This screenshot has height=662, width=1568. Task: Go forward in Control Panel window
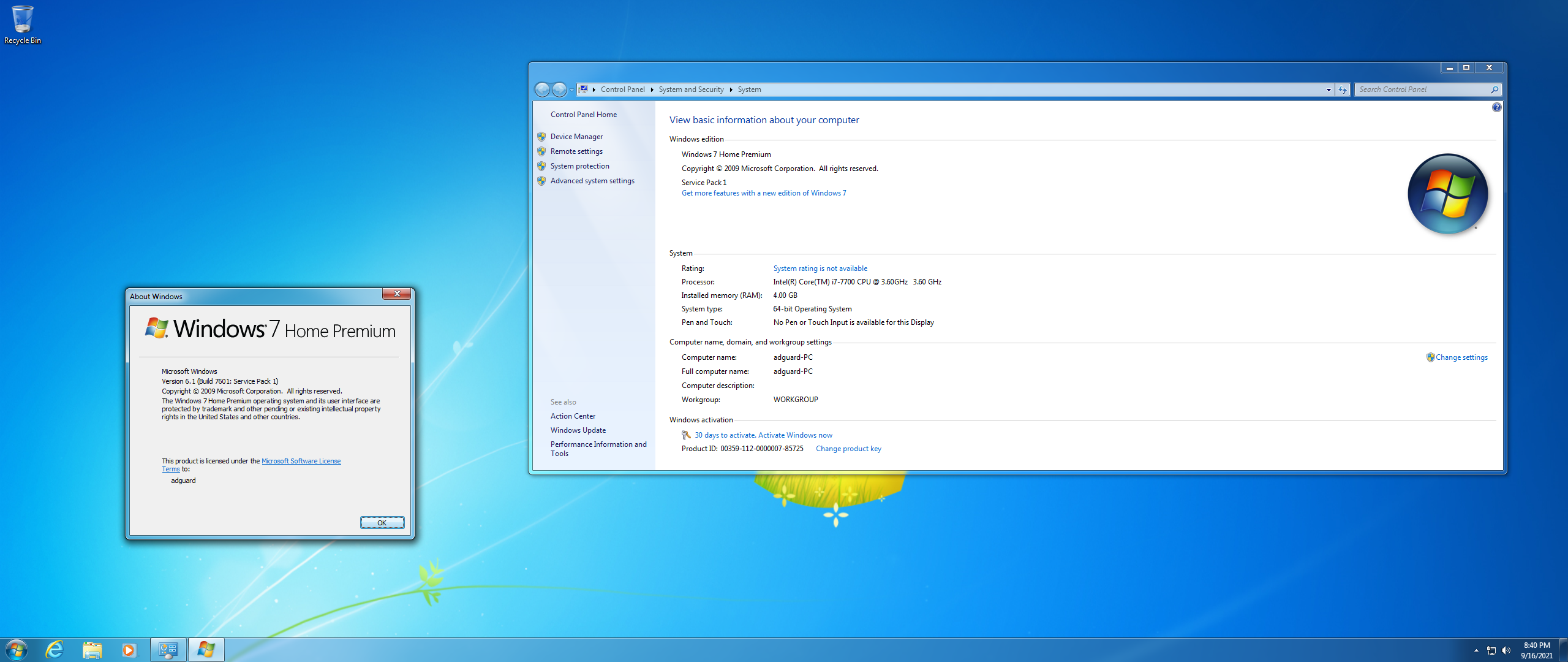559,89
